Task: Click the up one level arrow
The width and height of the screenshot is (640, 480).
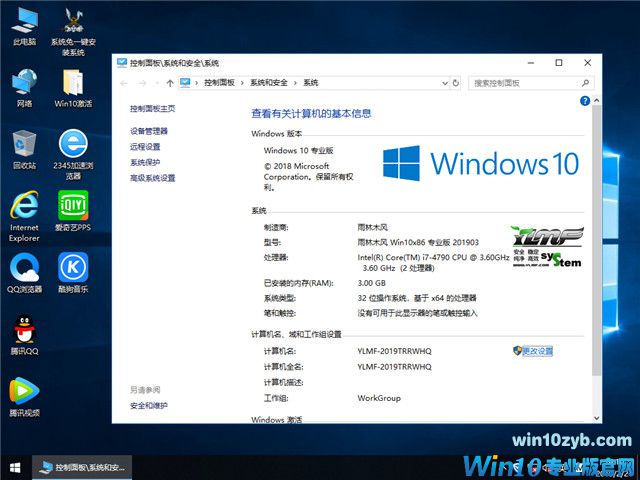Action: click(170, 83)
